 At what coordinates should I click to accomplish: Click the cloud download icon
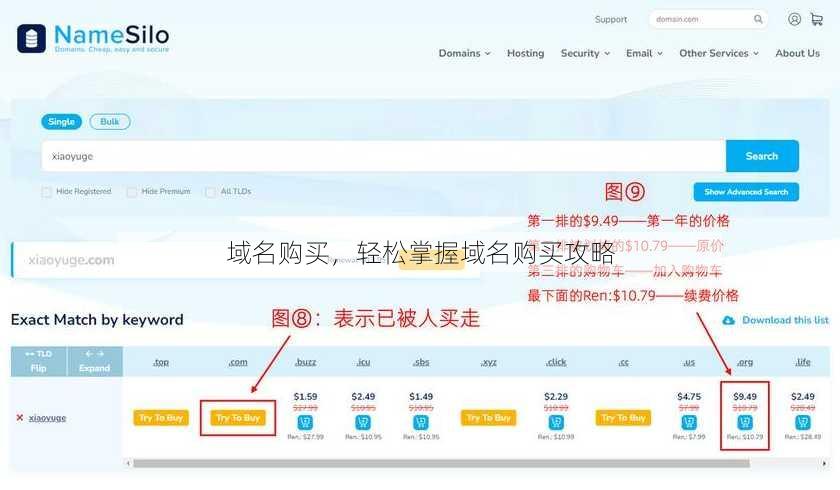coord(729,320)
